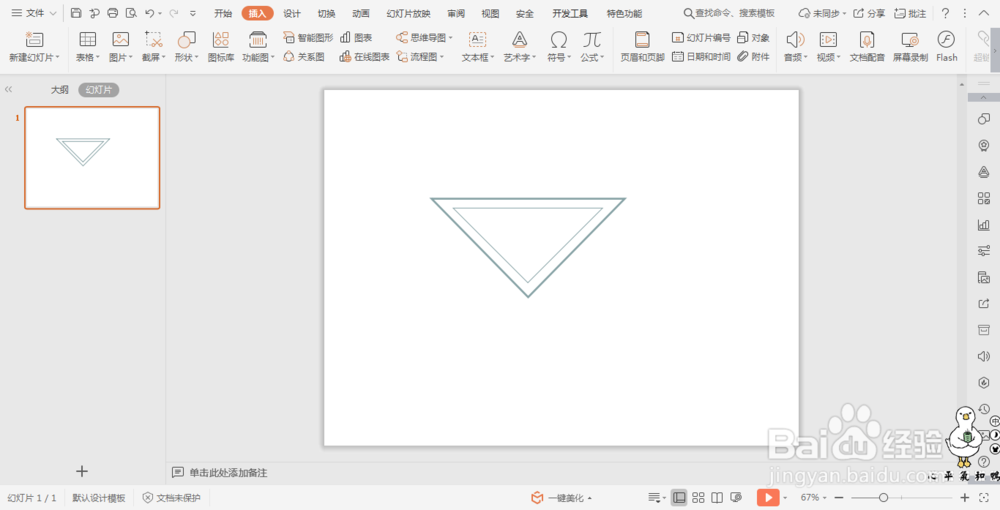This screenshot has height=510, width=1000.
Task: Insert a 关系图 relationship diagram
Action: click(x=304, y=57)
